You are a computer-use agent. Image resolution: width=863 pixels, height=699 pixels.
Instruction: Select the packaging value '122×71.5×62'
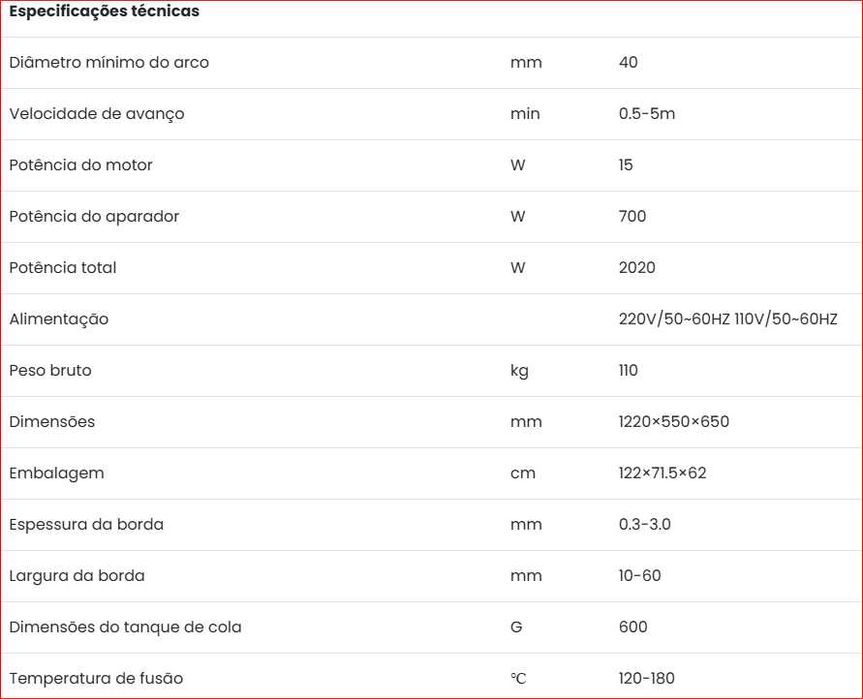pos(662,473)
